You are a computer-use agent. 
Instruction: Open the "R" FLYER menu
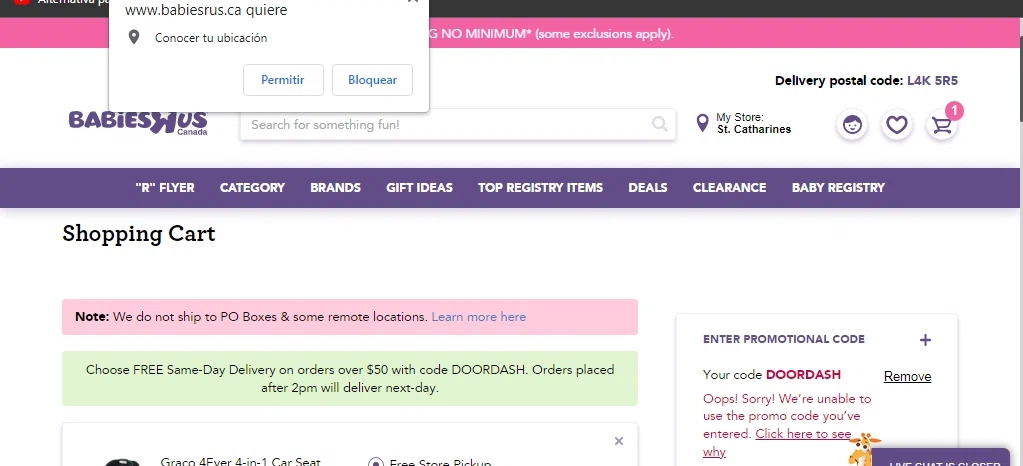pos(165,187)
